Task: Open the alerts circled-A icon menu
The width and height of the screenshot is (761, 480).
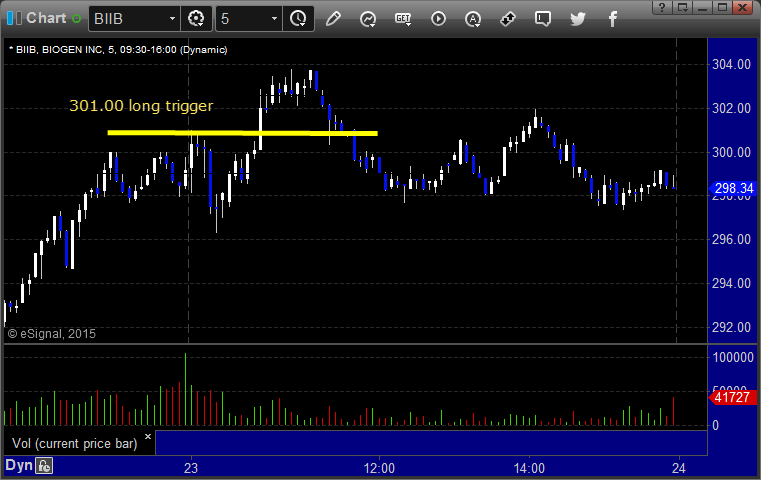Action: point(473,19)
